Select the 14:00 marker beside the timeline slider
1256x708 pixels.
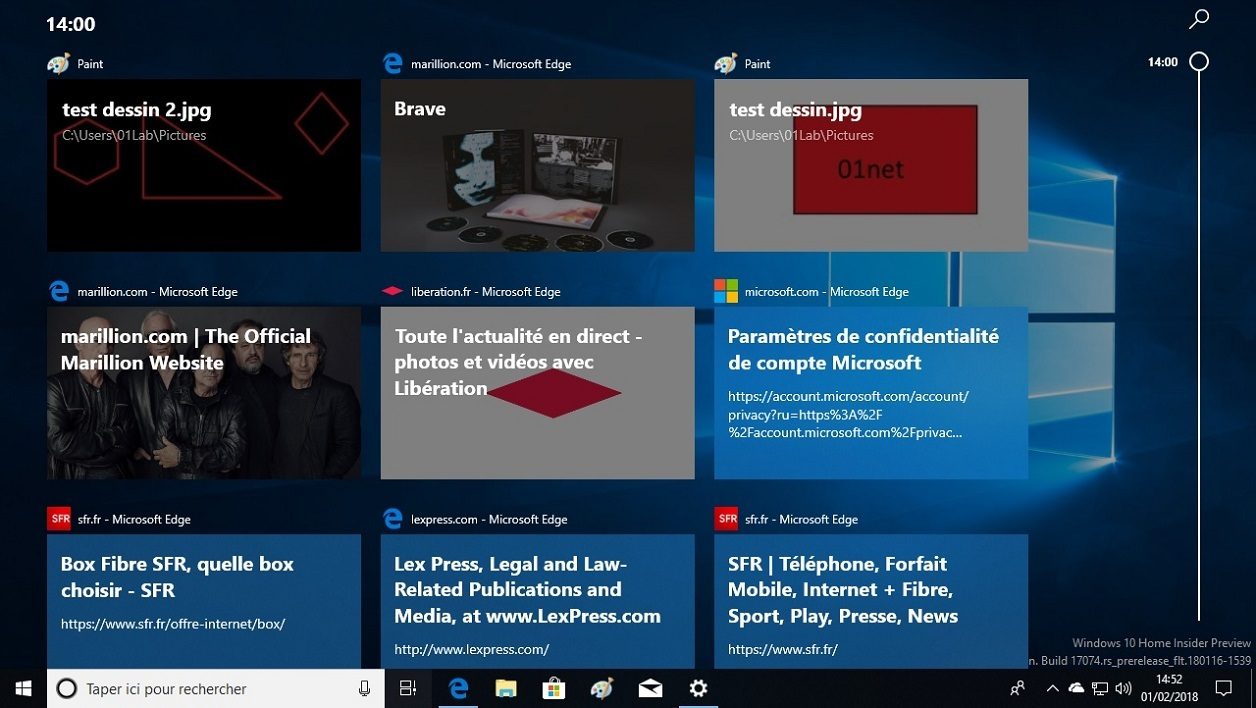click(1163, 62)
